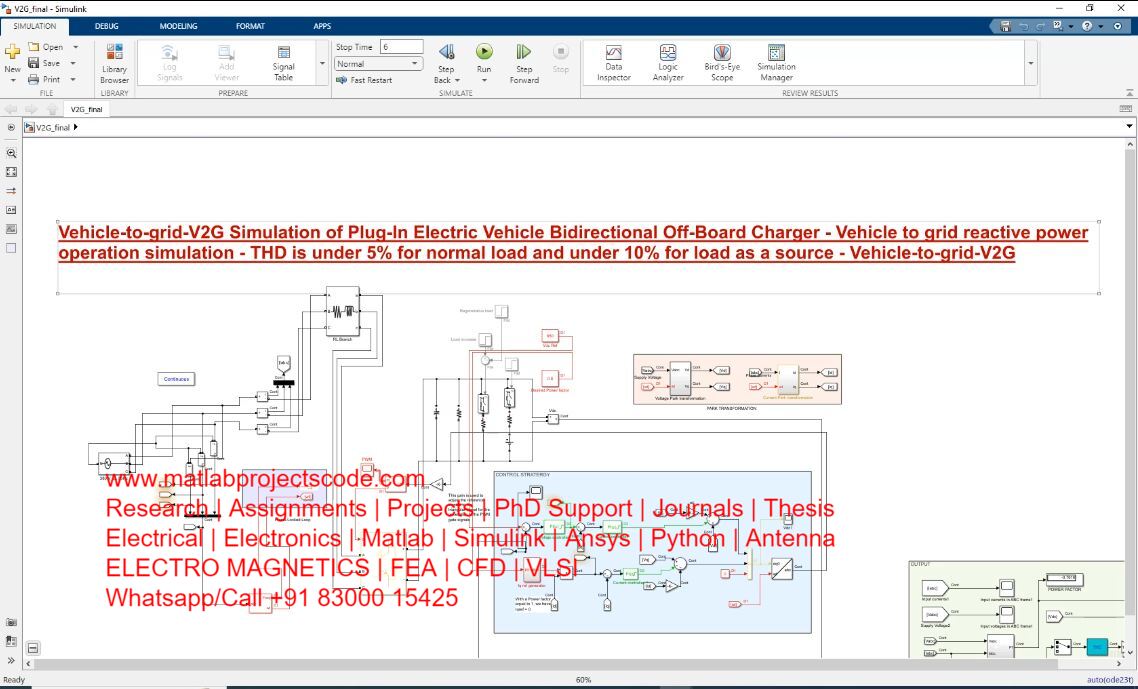
Task: Click the quick-access search icon in top bar
Action: [1057, 26]
